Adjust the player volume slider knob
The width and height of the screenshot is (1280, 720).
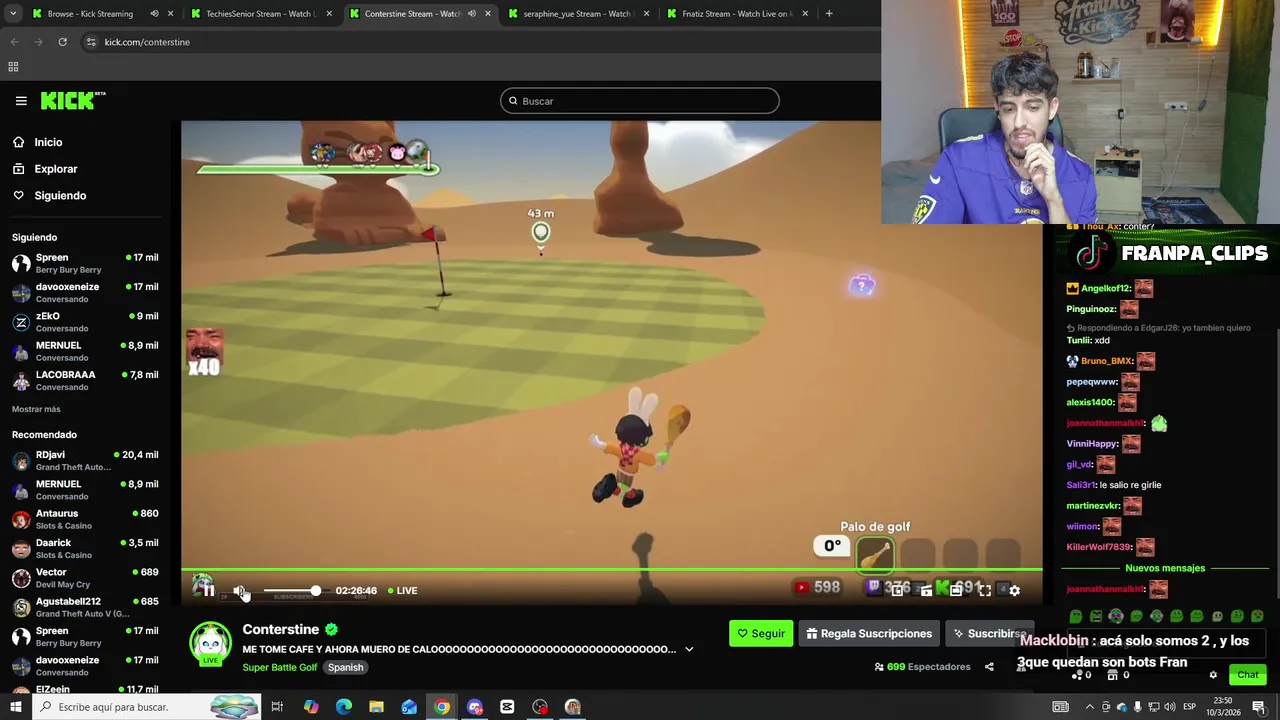pos(316,591)
